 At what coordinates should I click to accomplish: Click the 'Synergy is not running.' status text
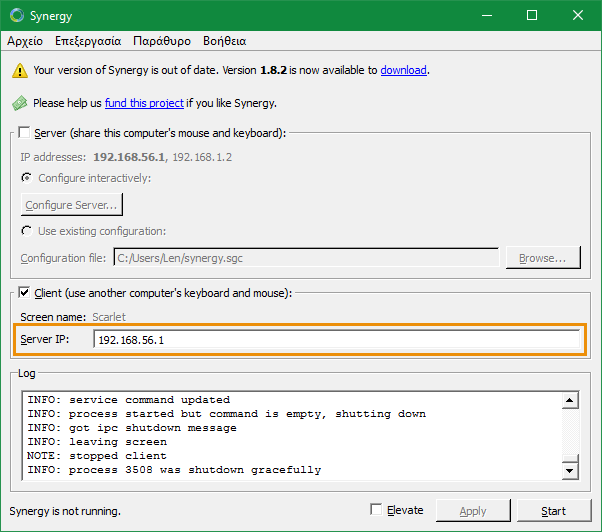click(65, 511)
